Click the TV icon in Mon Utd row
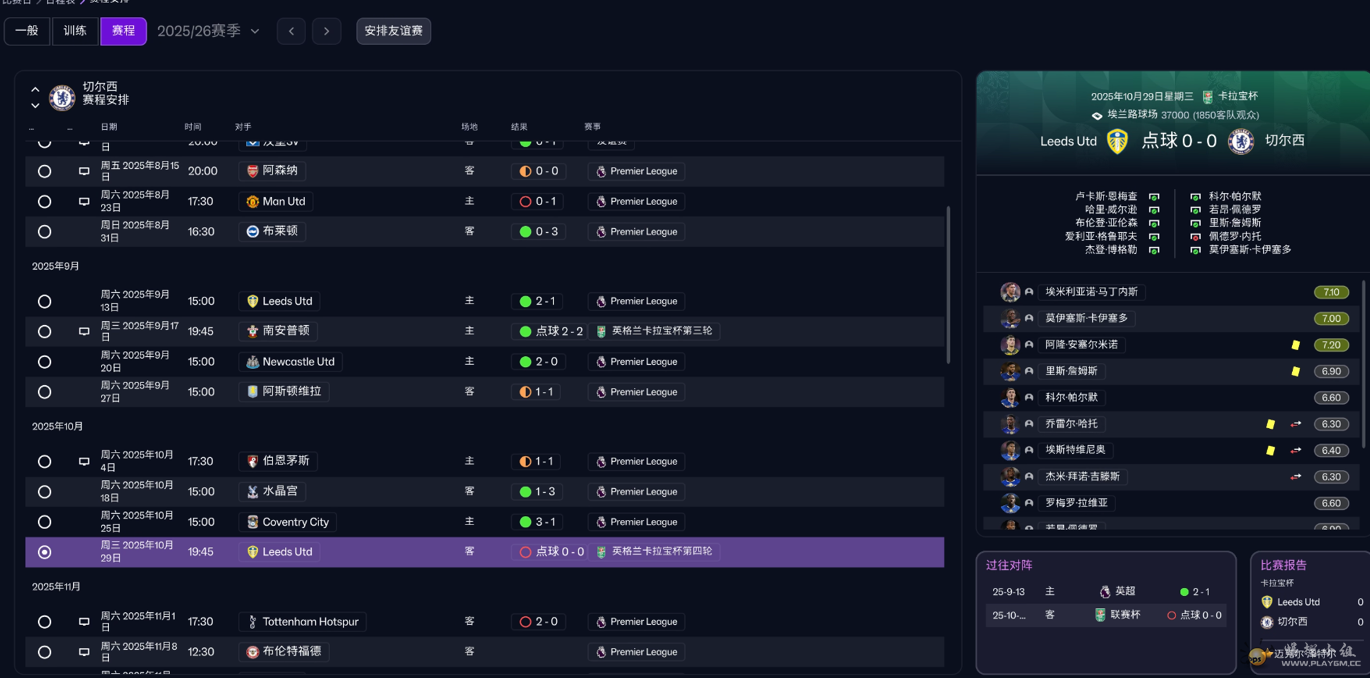 tap(84, 202)
